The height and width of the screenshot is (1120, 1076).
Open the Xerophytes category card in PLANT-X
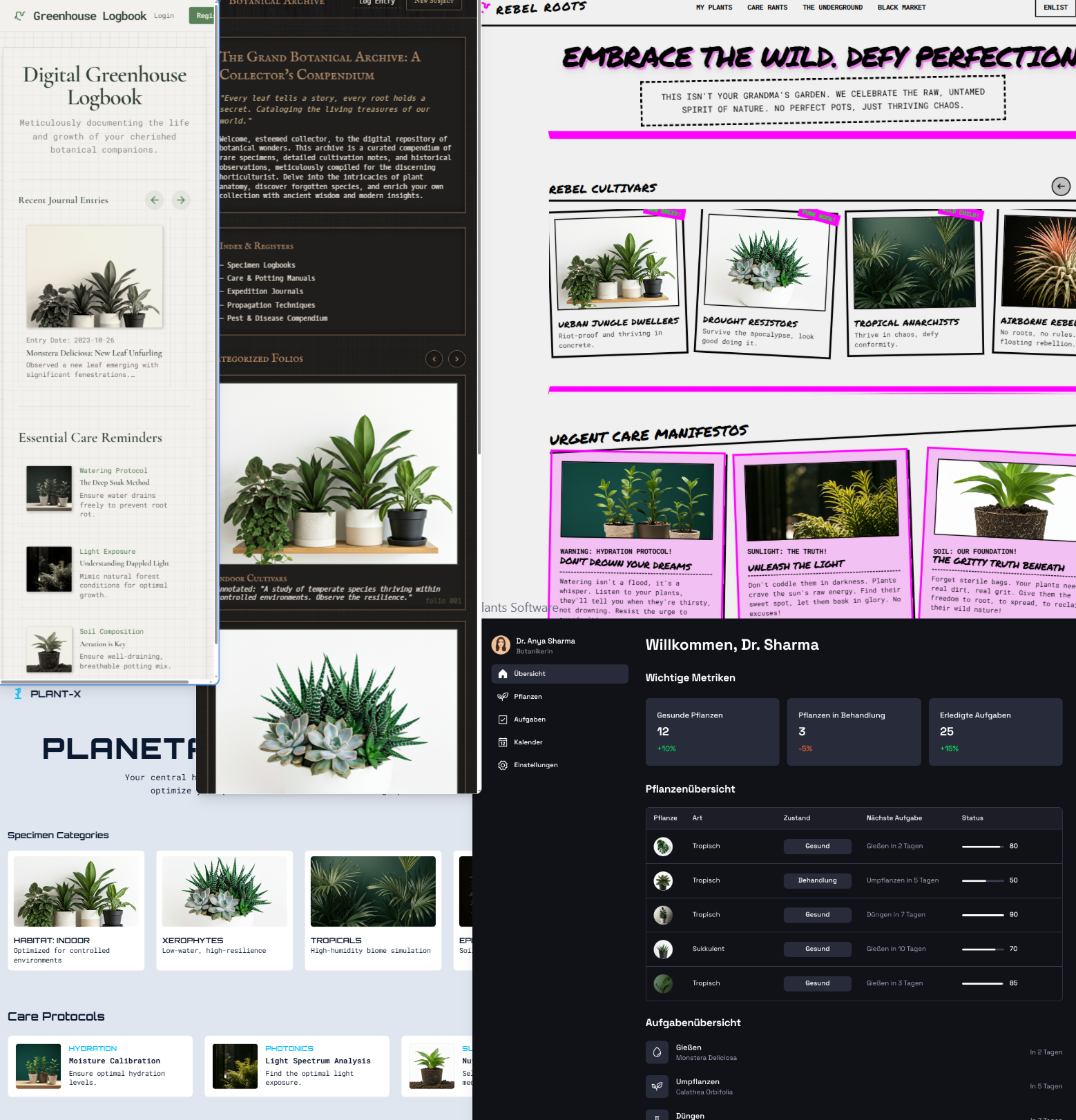(224, 911)
